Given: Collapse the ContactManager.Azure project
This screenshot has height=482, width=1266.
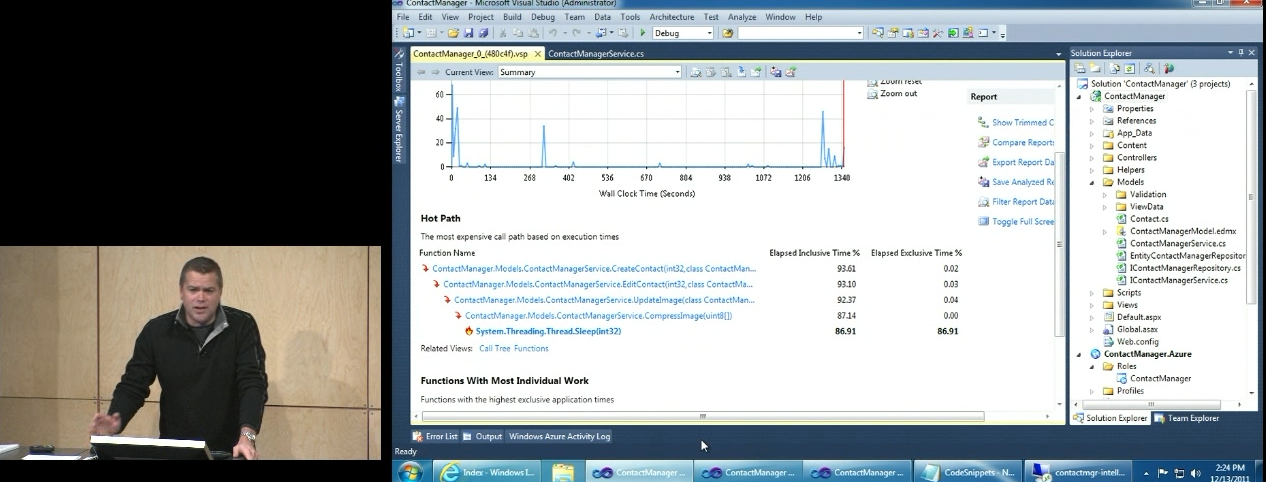Looking at the screenshot, I should tap(1080, 354).
